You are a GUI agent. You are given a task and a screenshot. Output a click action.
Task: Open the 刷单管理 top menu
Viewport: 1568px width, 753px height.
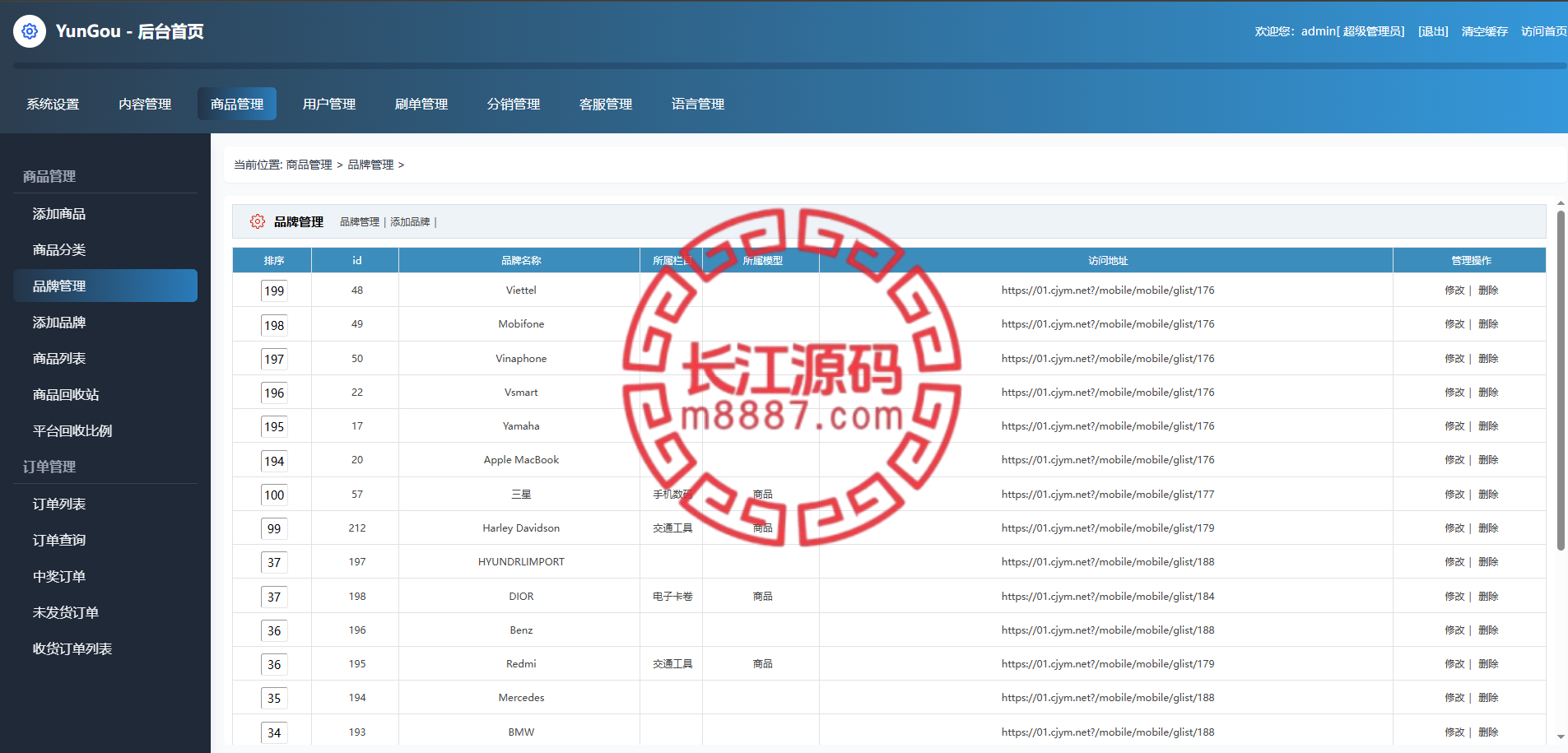421,104
